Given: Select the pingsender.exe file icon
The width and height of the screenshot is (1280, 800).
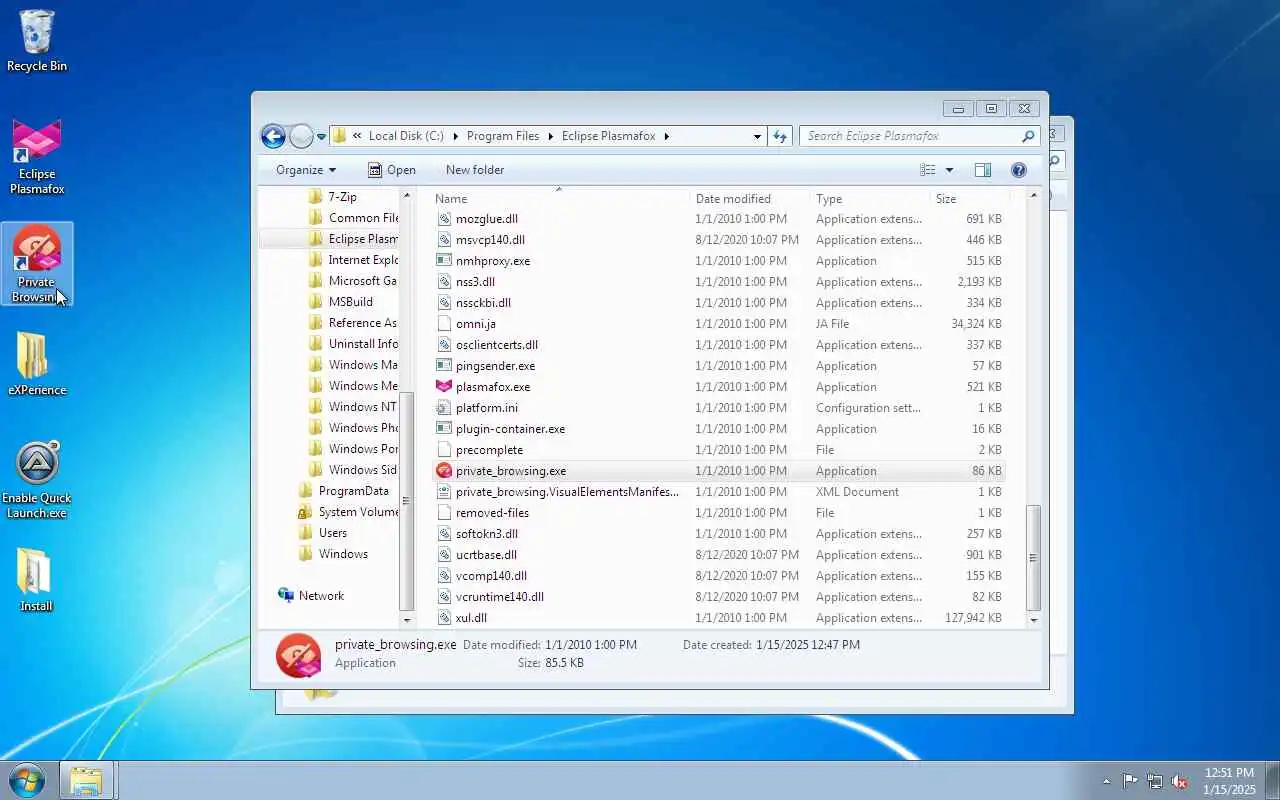Looking at the screenshot, I should click(445, 366).
